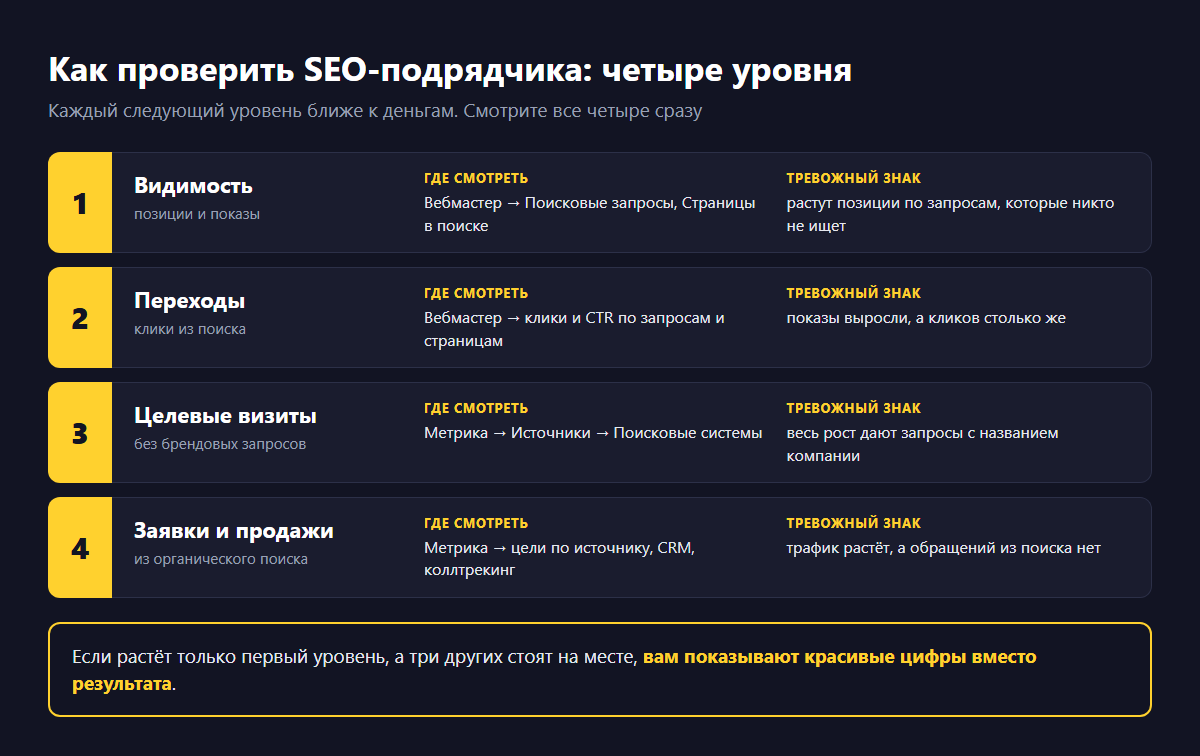Screen dimensions: 1200x756
Task: Click "Метрика → цели по источнику, CRM, коллтрекинг"
Action: tap(559, 559)
